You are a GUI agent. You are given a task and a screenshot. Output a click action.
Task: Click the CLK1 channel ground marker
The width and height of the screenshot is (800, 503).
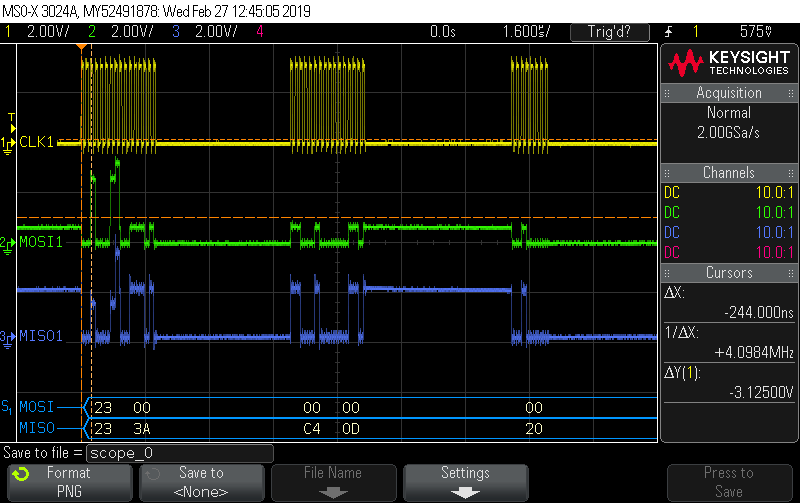(7, 144)
